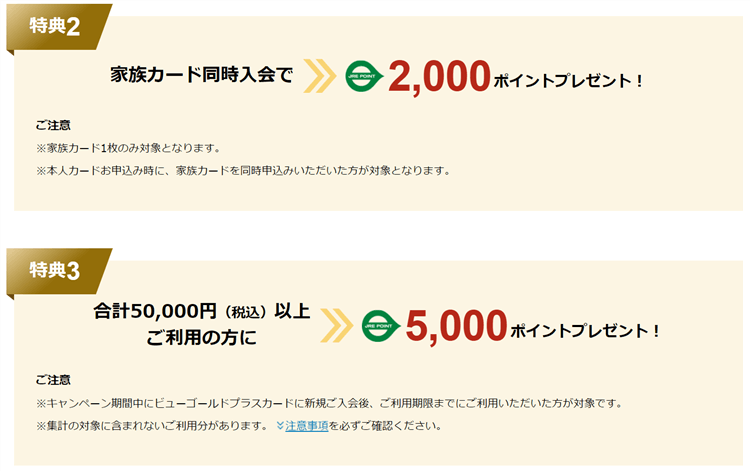The width and height of the screenshot is (750, 471).
Task: Click the ご注意 heading under 特典2
Action: tap(53, 126)
